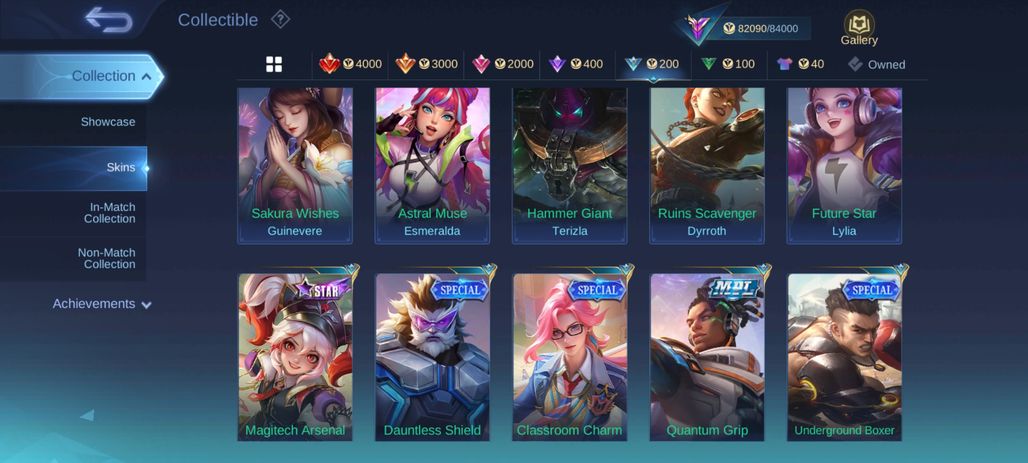The image size is (1028, 463).
Task: Open Sakura Wishes Guinevere skin card
Action: pos(295,166)
